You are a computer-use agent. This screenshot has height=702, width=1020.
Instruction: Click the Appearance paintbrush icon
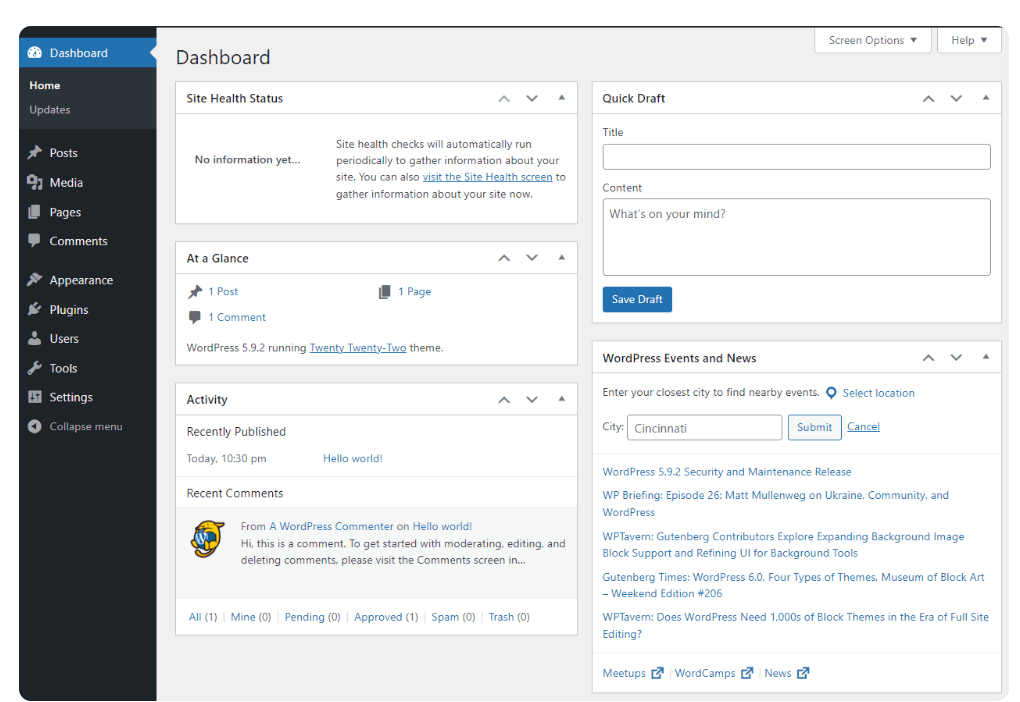pos(34,280)
